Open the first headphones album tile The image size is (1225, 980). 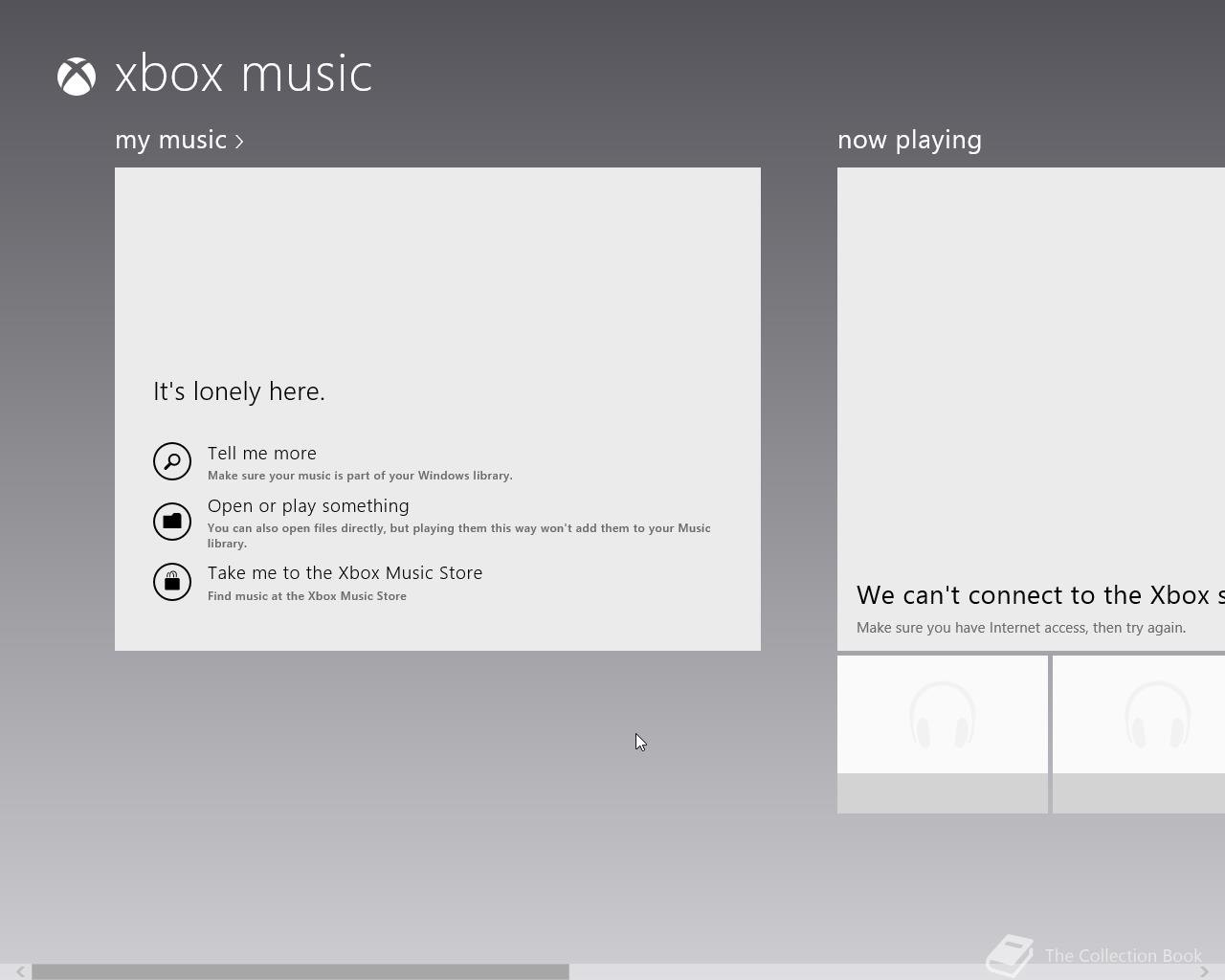[943, 734]
